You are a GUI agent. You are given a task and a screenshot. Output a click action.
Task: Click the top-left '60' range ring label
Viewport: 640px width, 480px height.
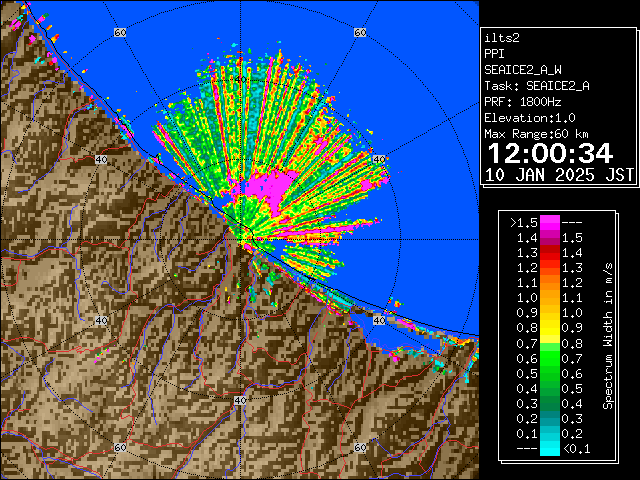pos(120,32)
